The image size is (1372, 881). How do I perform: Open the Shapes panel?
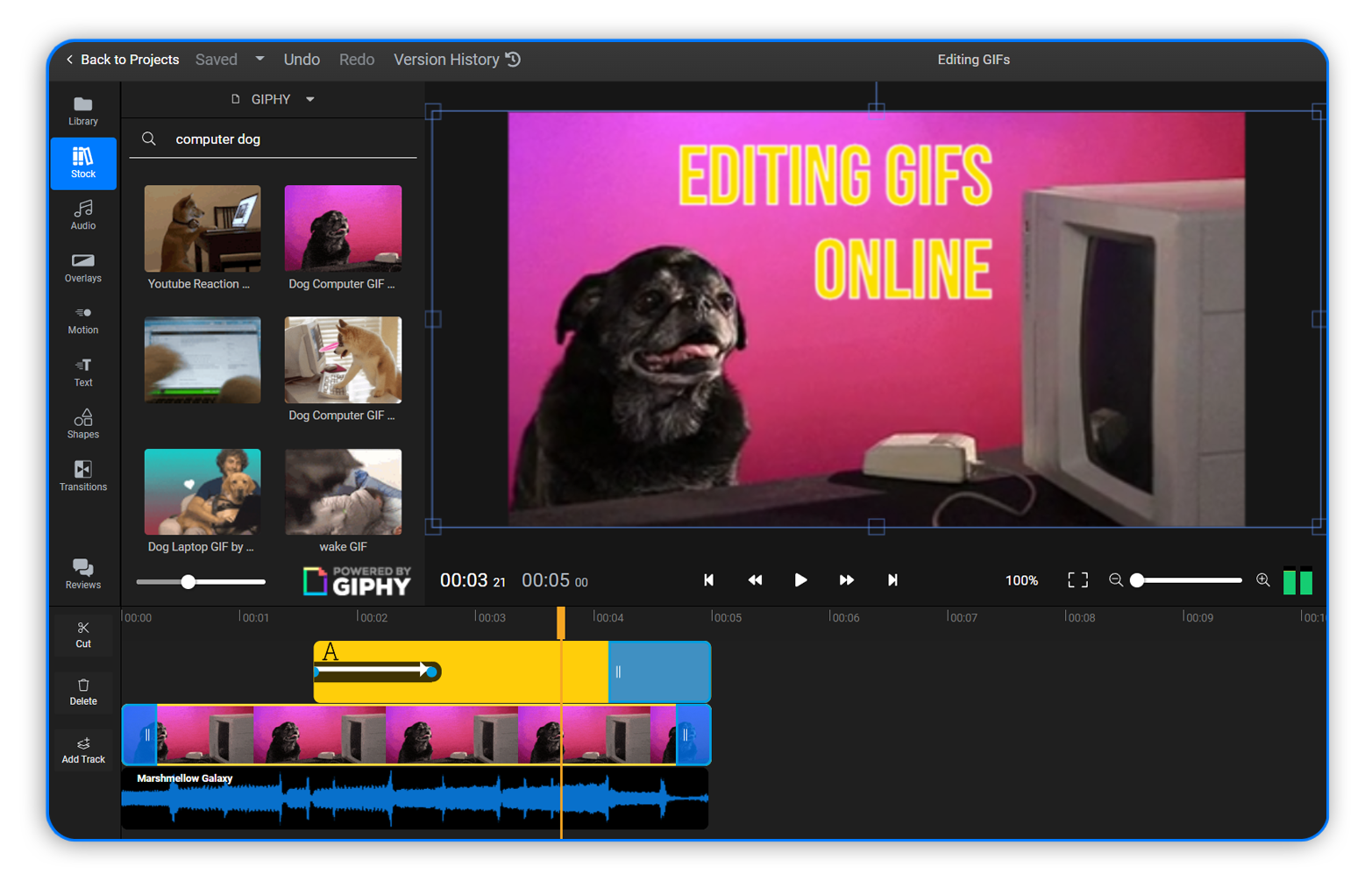[83, 424]
